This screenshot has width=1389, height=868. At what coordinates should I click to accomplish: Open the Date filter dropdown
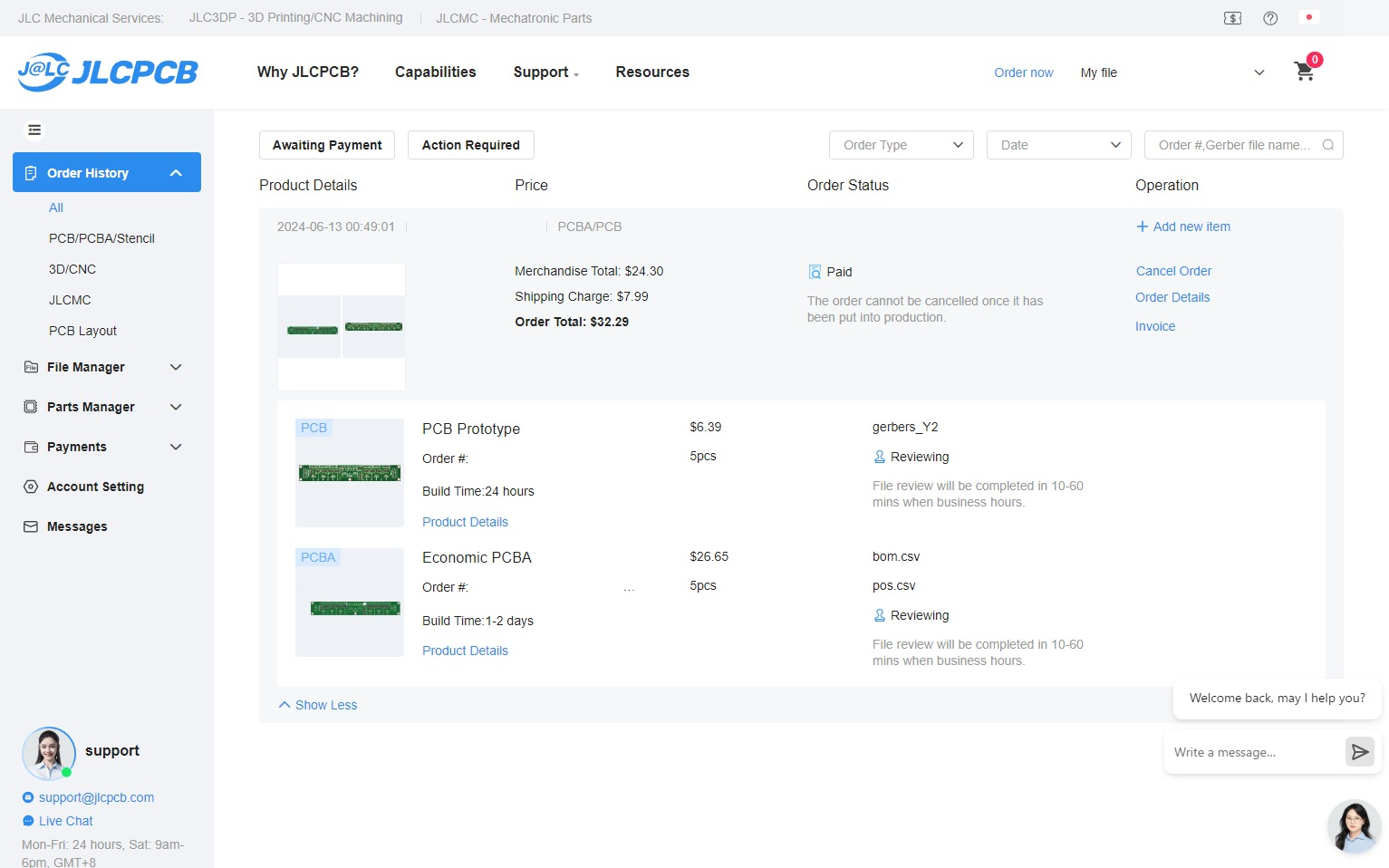tap(1058, 145)
